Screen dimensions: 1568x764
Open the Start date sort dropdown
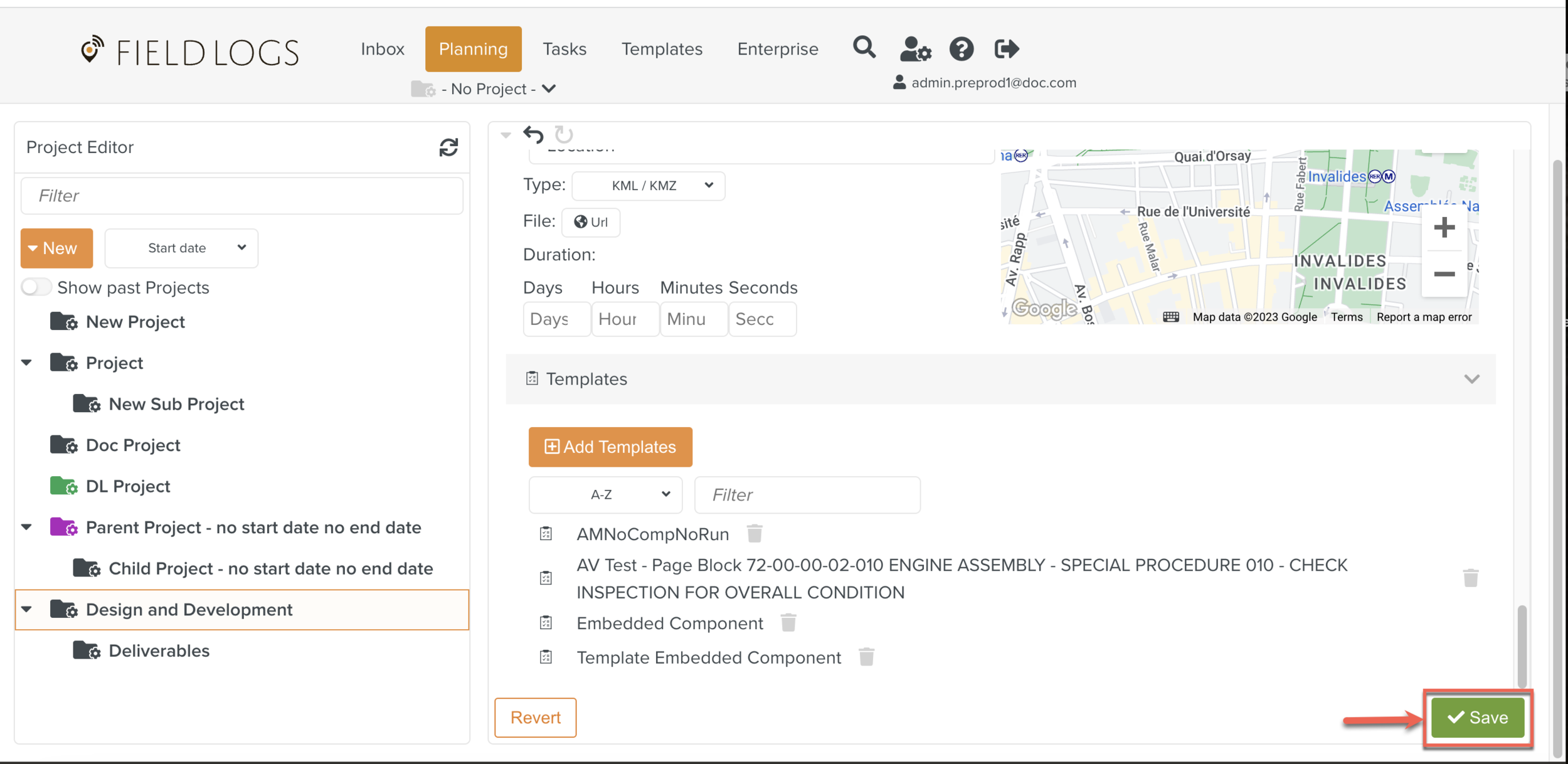click(x=181, y=248)
